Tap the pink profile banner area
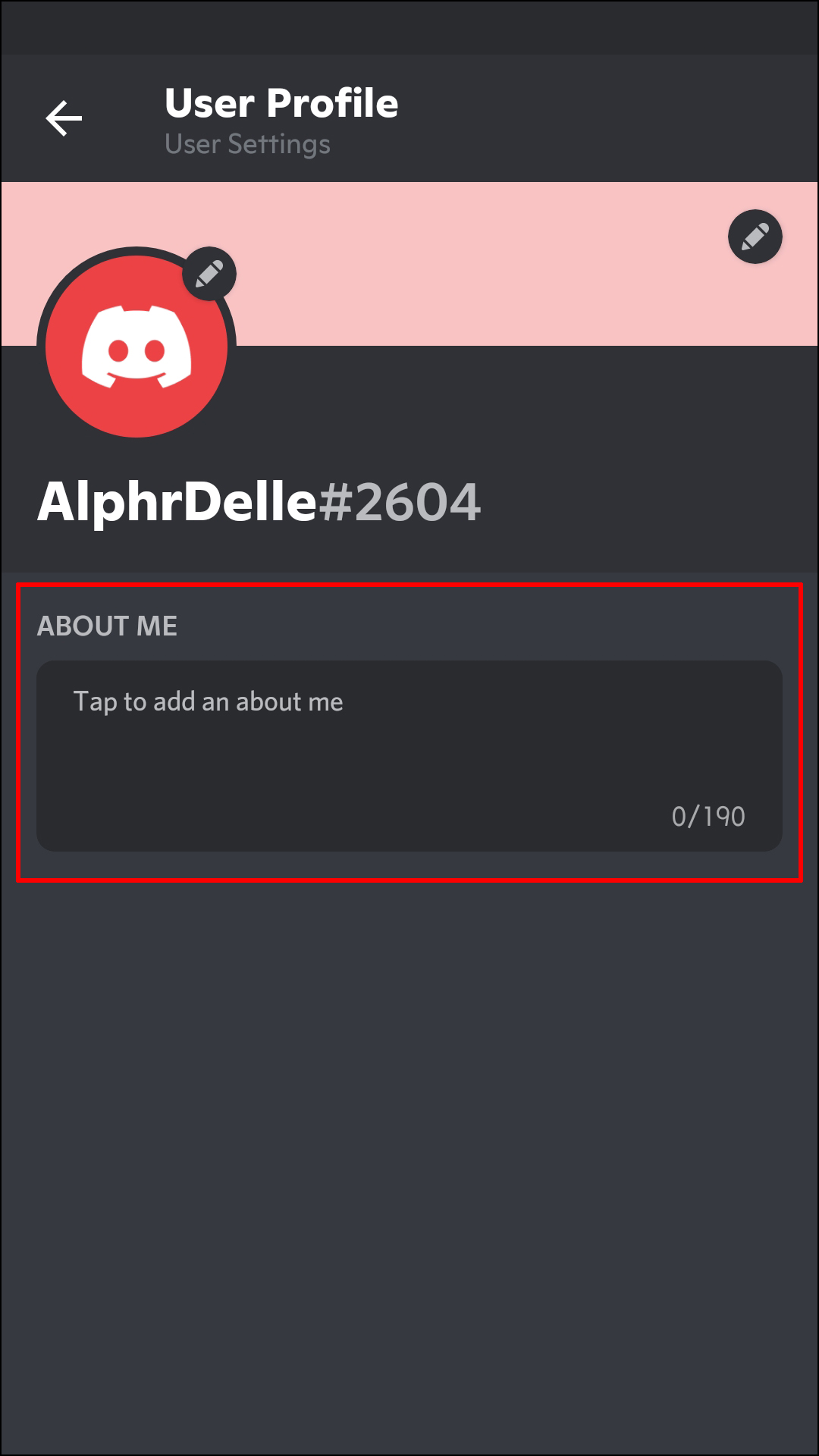819x1456 pixels. tap(485, 264)
